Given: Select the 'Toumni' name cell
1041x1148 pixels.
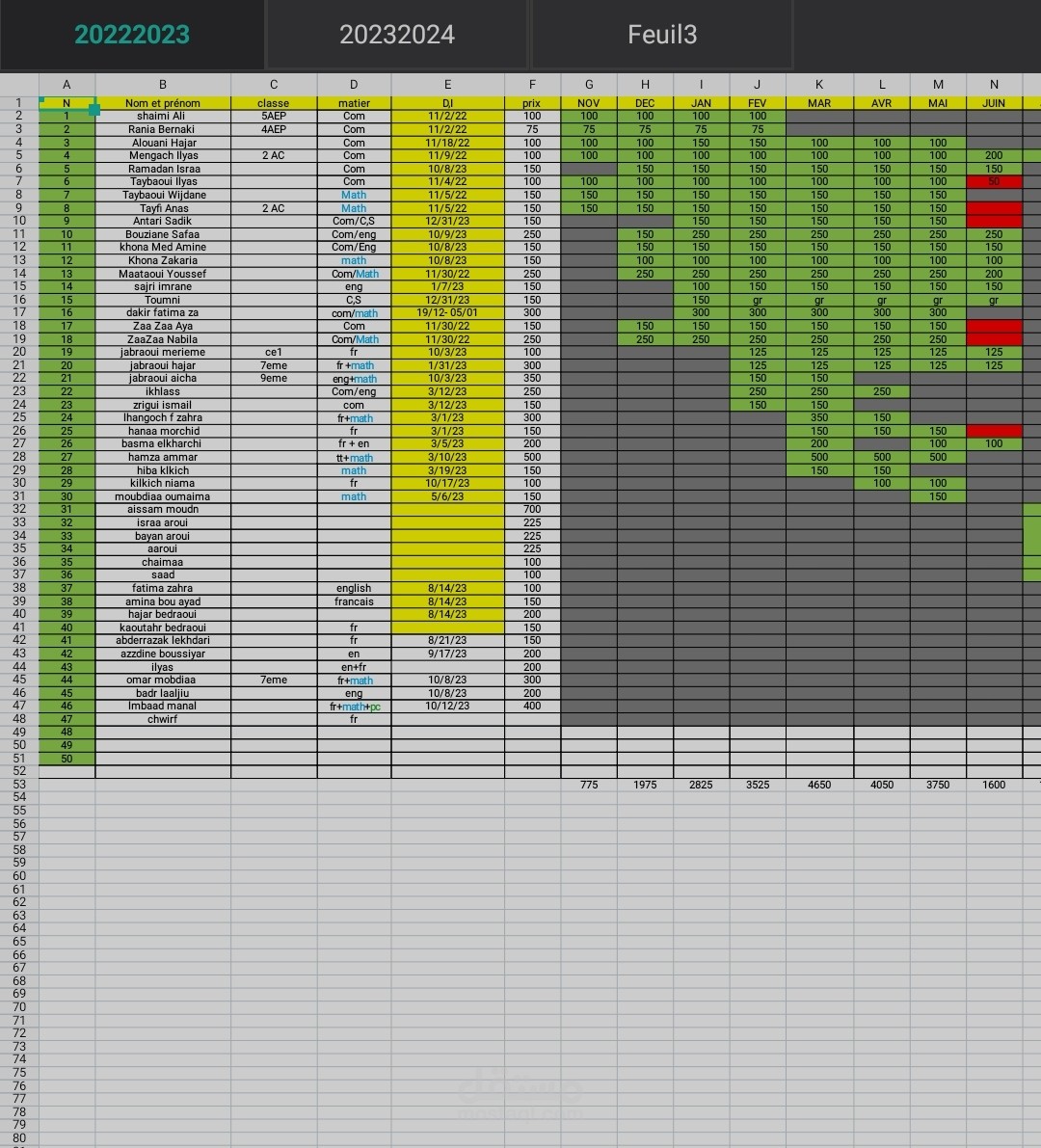Looking at the screenshot, I should coord(163,300).
